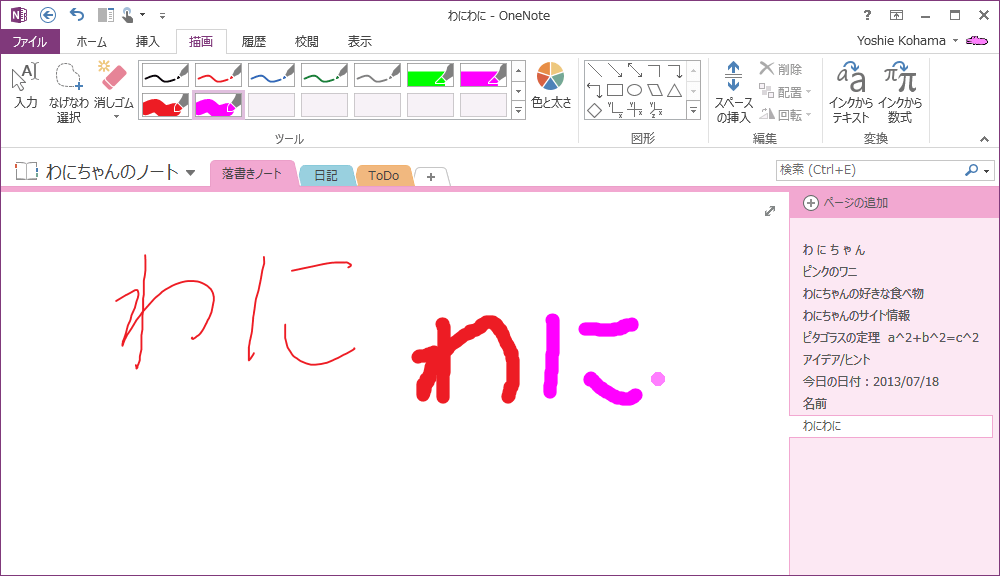Screen dimensions: 1000x576
Task: Click the 検索 (Ctrl+E) search box
Action: (x=871, y=170)
